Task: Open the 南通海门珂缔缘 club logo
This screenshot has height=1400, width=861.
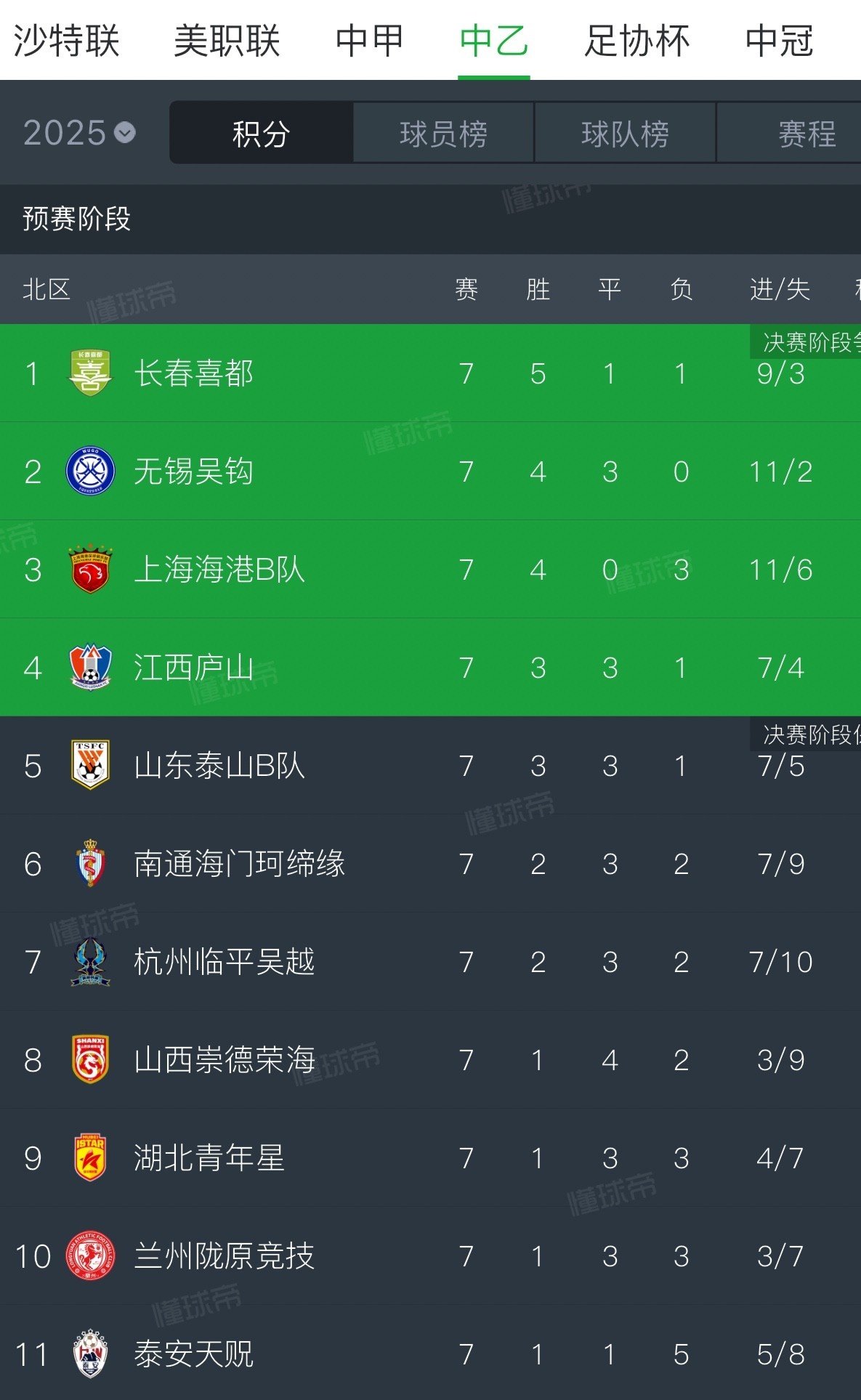Action: coord(89,863)
